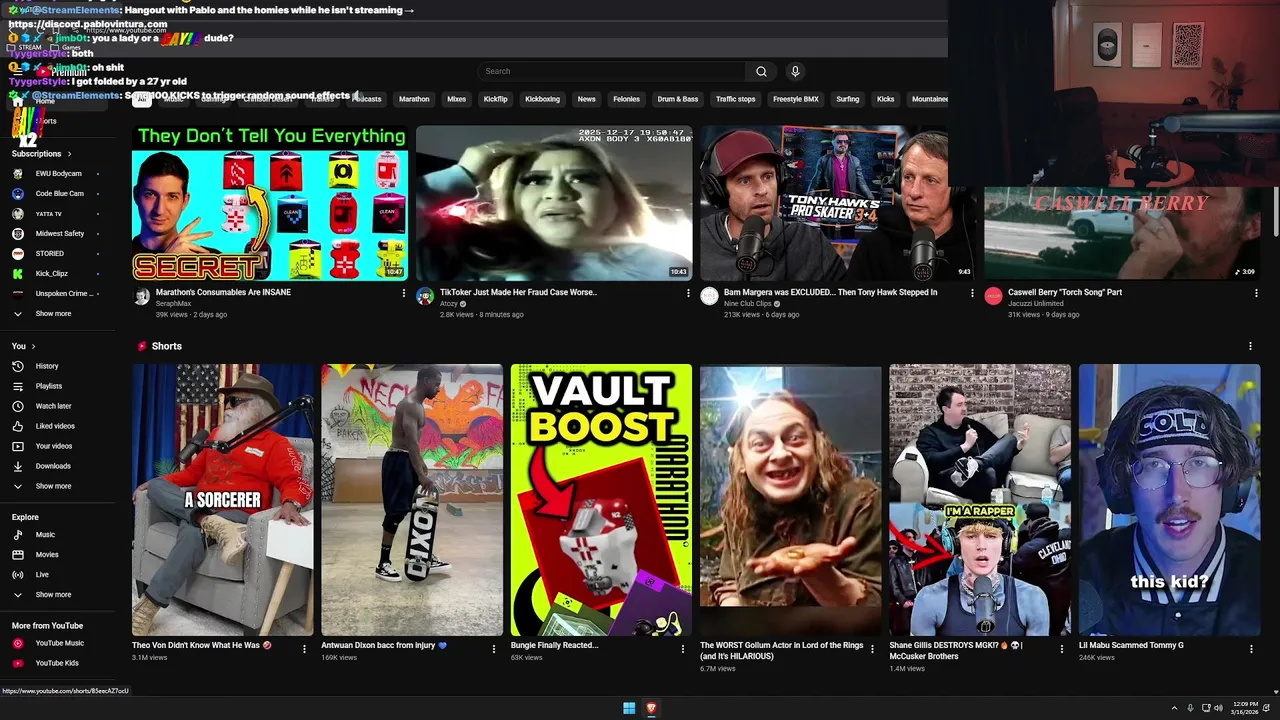
Task: Open more options for Bam Margera video
Action: click(x=972, y=293)
